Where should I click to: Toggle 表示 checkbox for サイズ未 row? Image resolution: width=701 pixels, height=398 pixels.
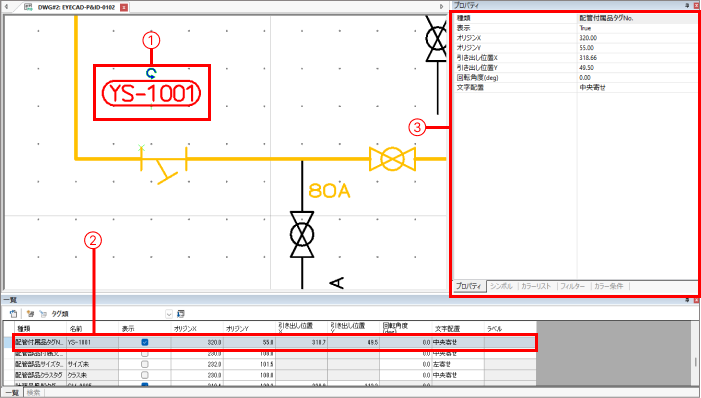[144, 364]
